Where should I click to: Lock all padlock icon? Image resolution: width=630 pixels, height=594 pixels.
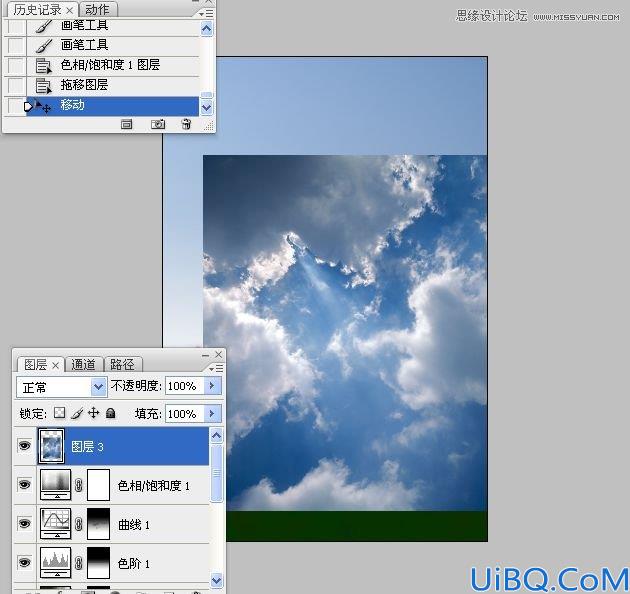point(110,413)
